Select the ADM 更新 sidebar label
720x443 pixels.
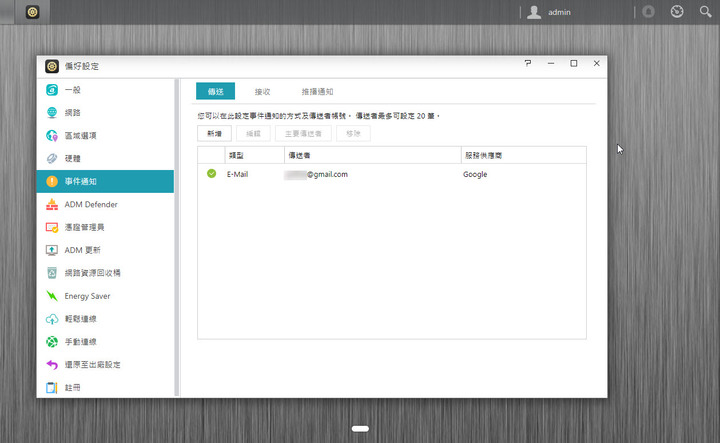(82, 250)
